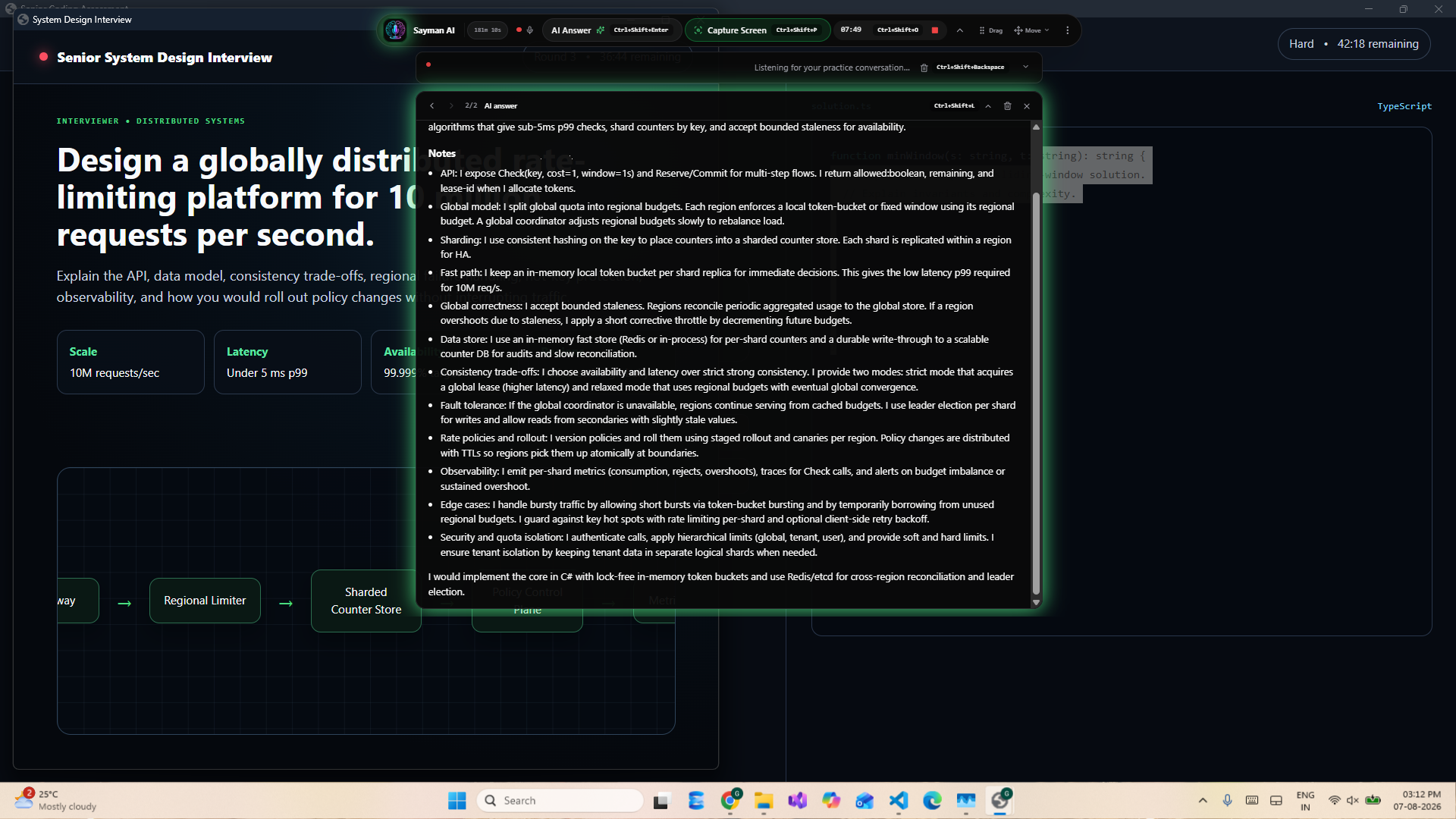The height and width of the screenshot is (819, 1456).
Task: Stop the recording with the red square
Action: pyautogui.click(x=935, y=30)
